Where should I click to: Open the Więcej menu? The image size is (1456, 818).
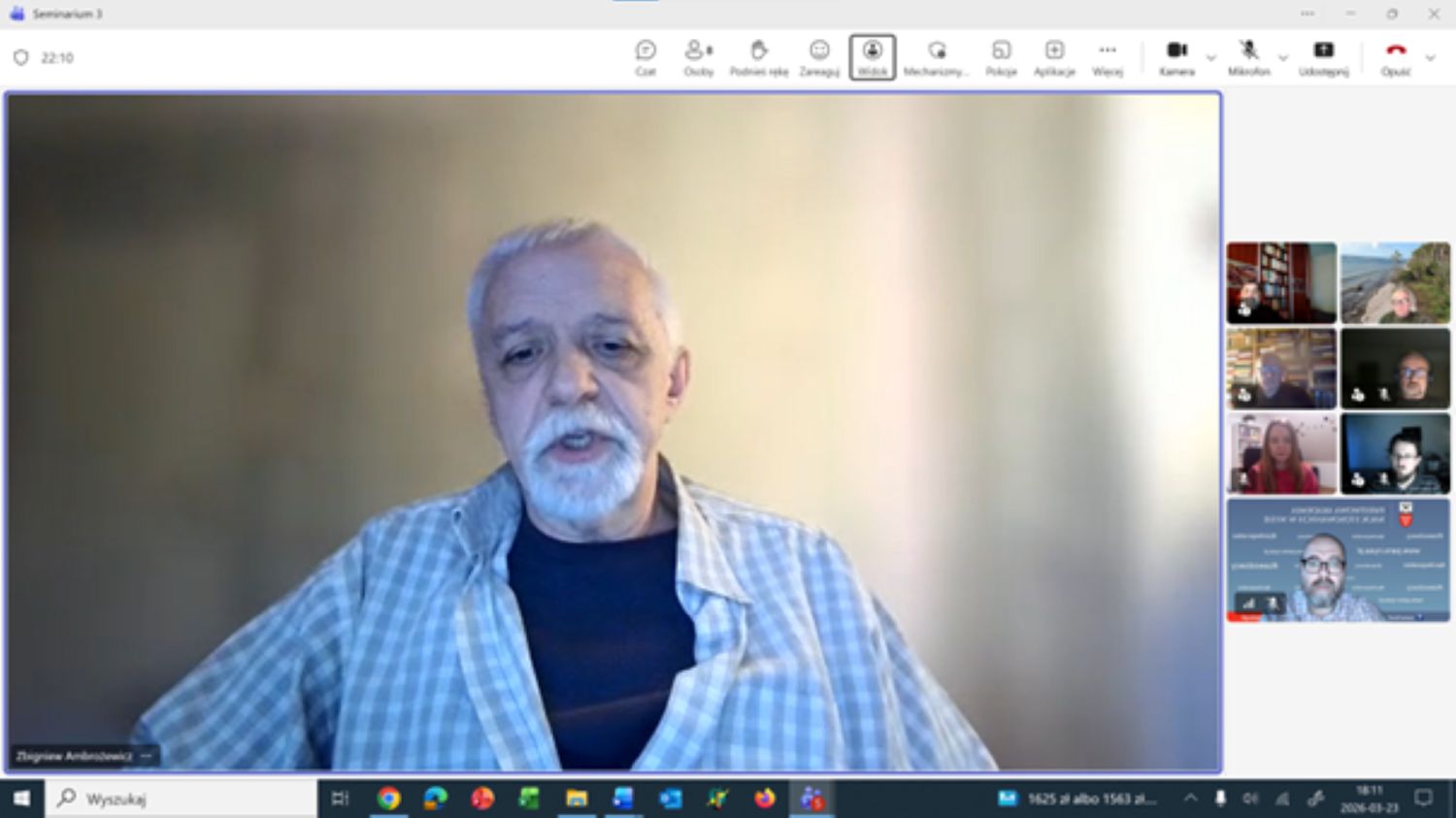pyautogui.click(x=1108, y=57)
